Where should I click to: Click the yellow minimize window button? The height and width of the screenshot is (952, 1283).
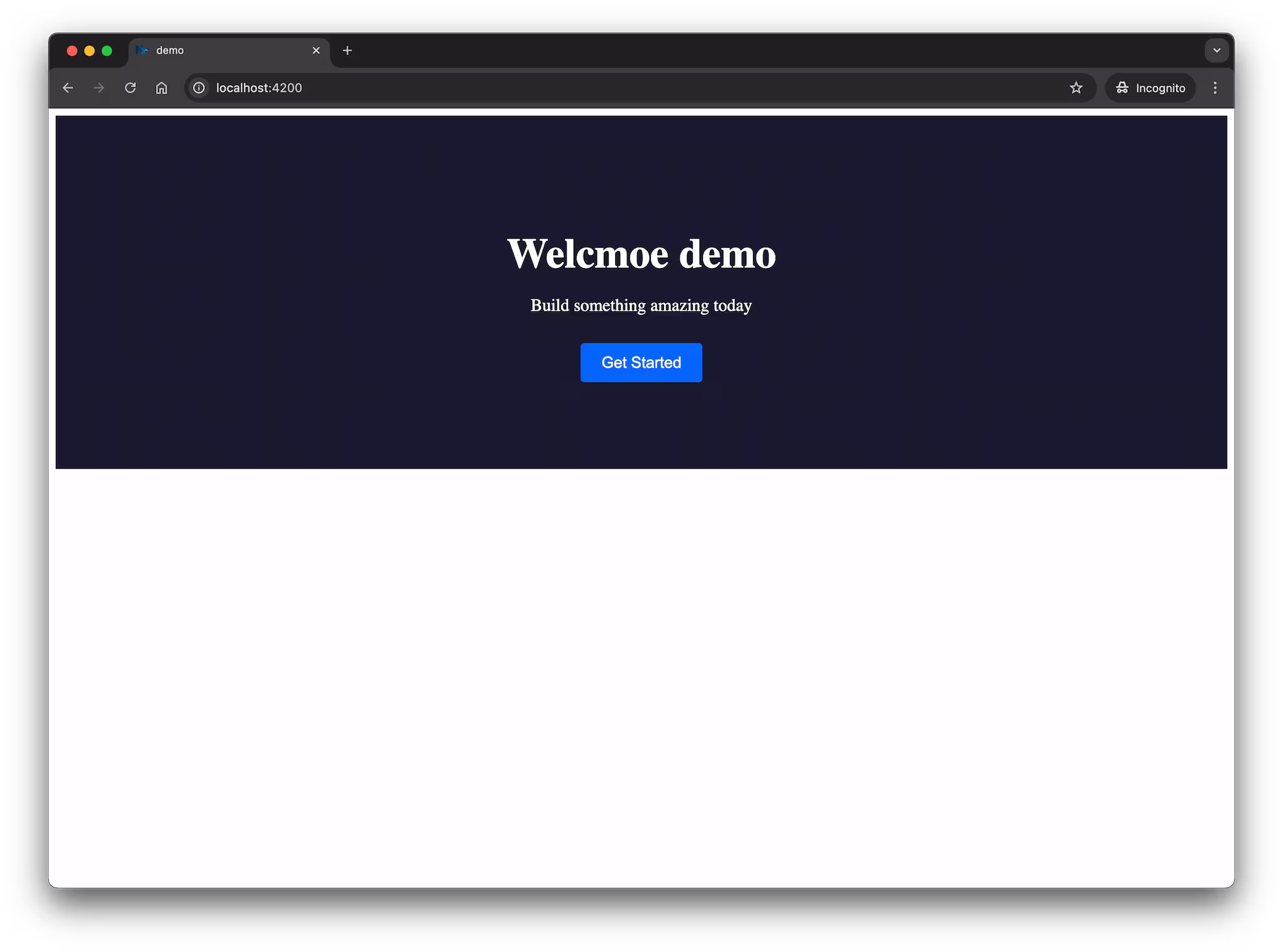tap(90, 51)
